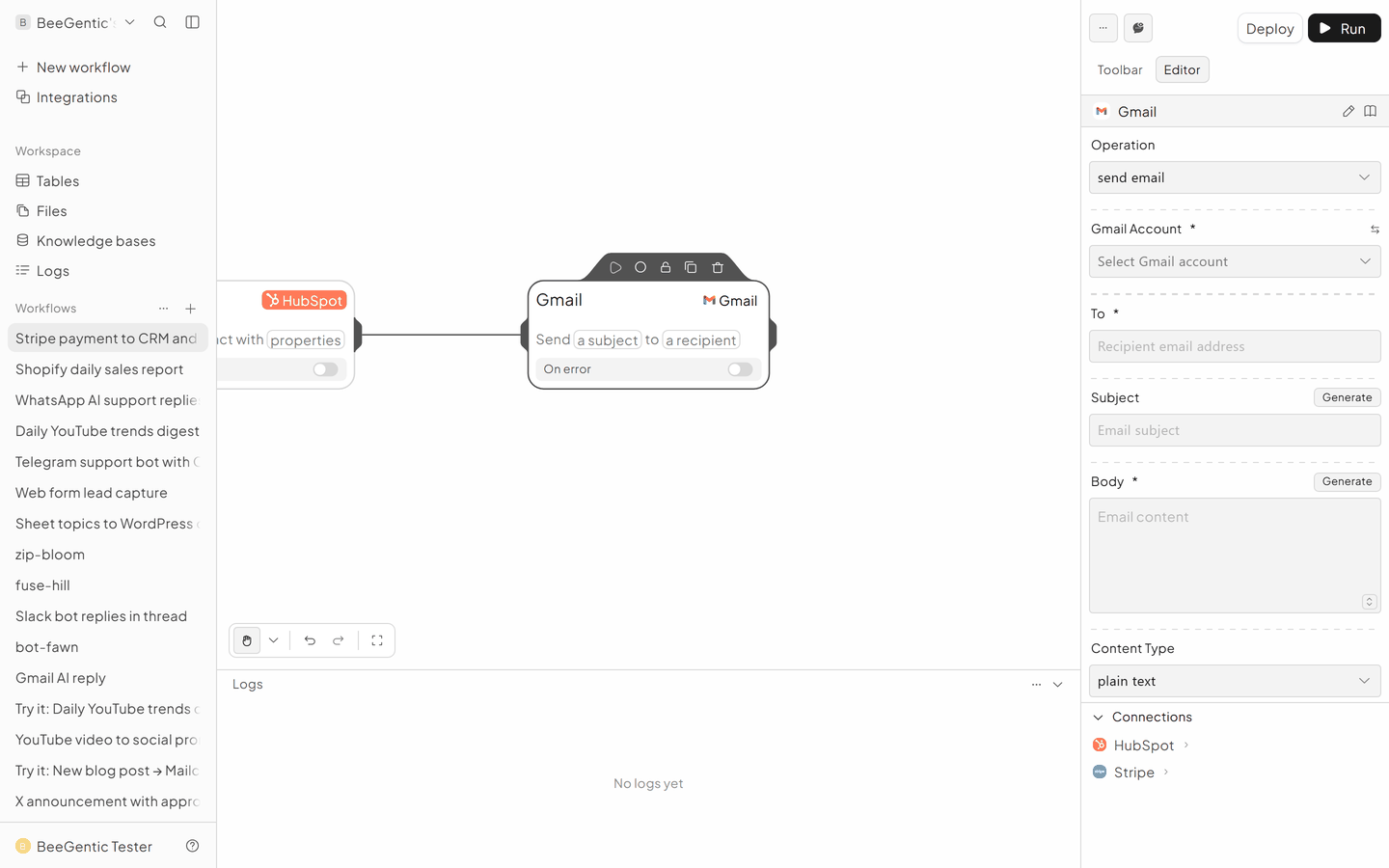The height and width of the screenshot is (868, 1389).
Task: Open the Files workspace page
Action: pyautogui.click(x=108, y=211)
